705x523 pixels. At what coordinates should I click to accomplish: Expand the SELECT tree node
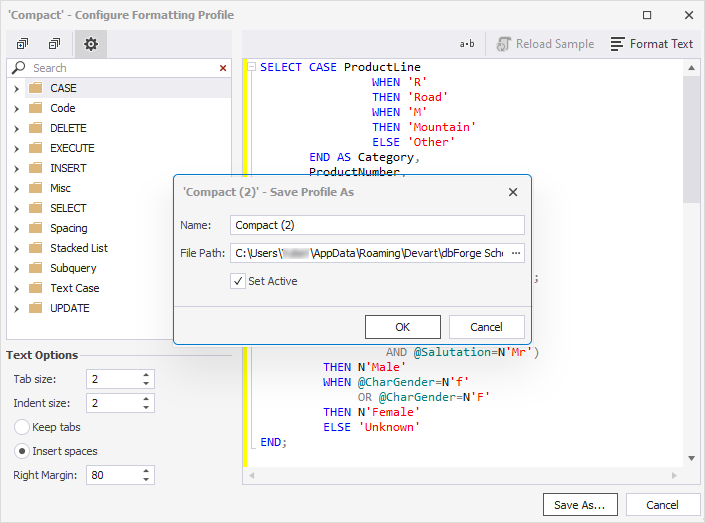coord(17,209)
